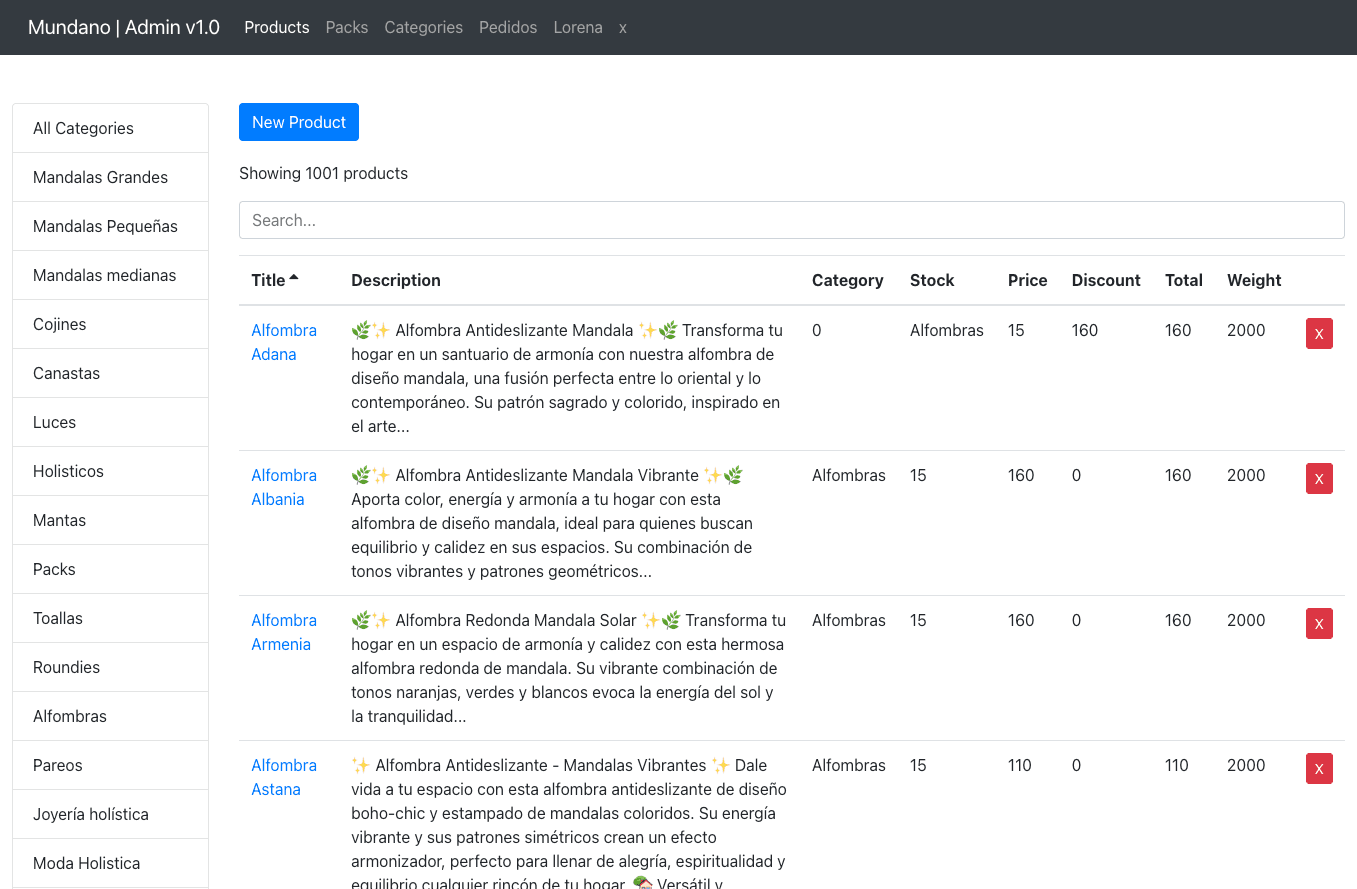This screenshot has width=1357, height=889.
Task: Click the New Product button
Action: click(x=298, y=122)
